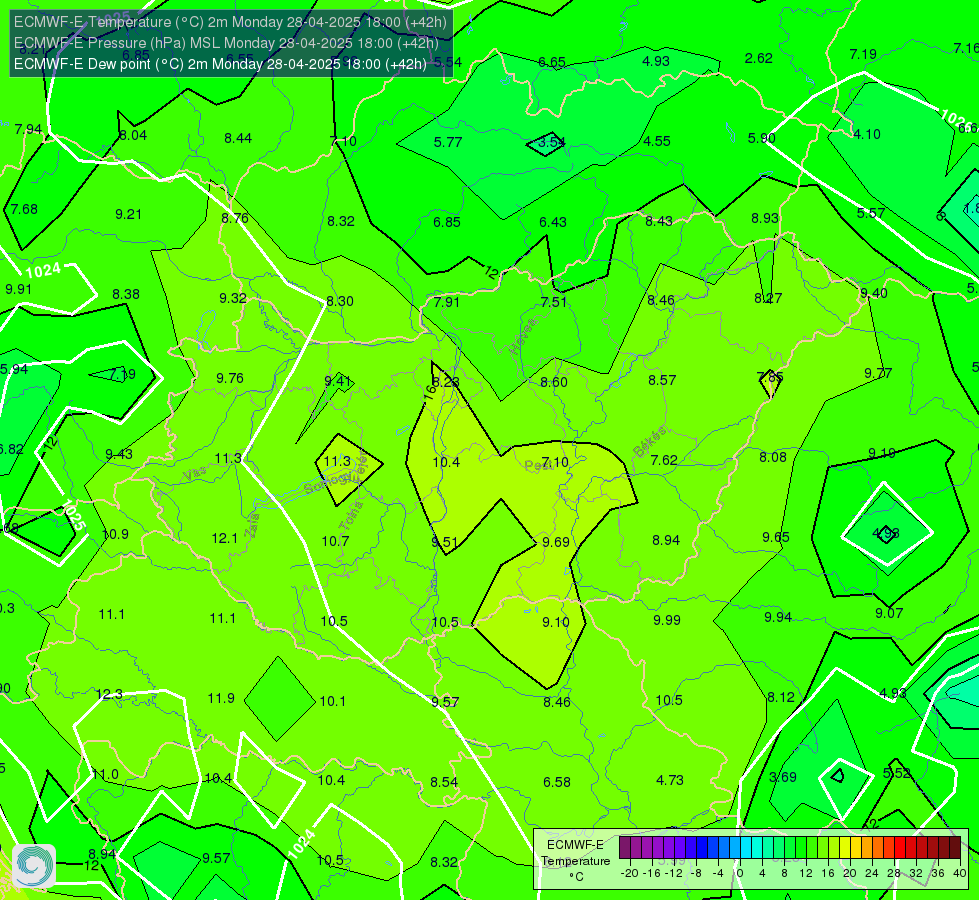Click the 9.10 value in yellow-green area
The image size is (979, 900).
point(556,622)
